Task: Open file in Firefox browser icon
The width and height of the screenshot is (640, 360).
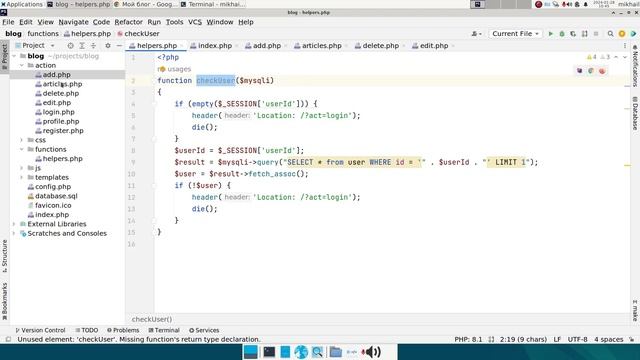Action: click(x=602, y=71)
